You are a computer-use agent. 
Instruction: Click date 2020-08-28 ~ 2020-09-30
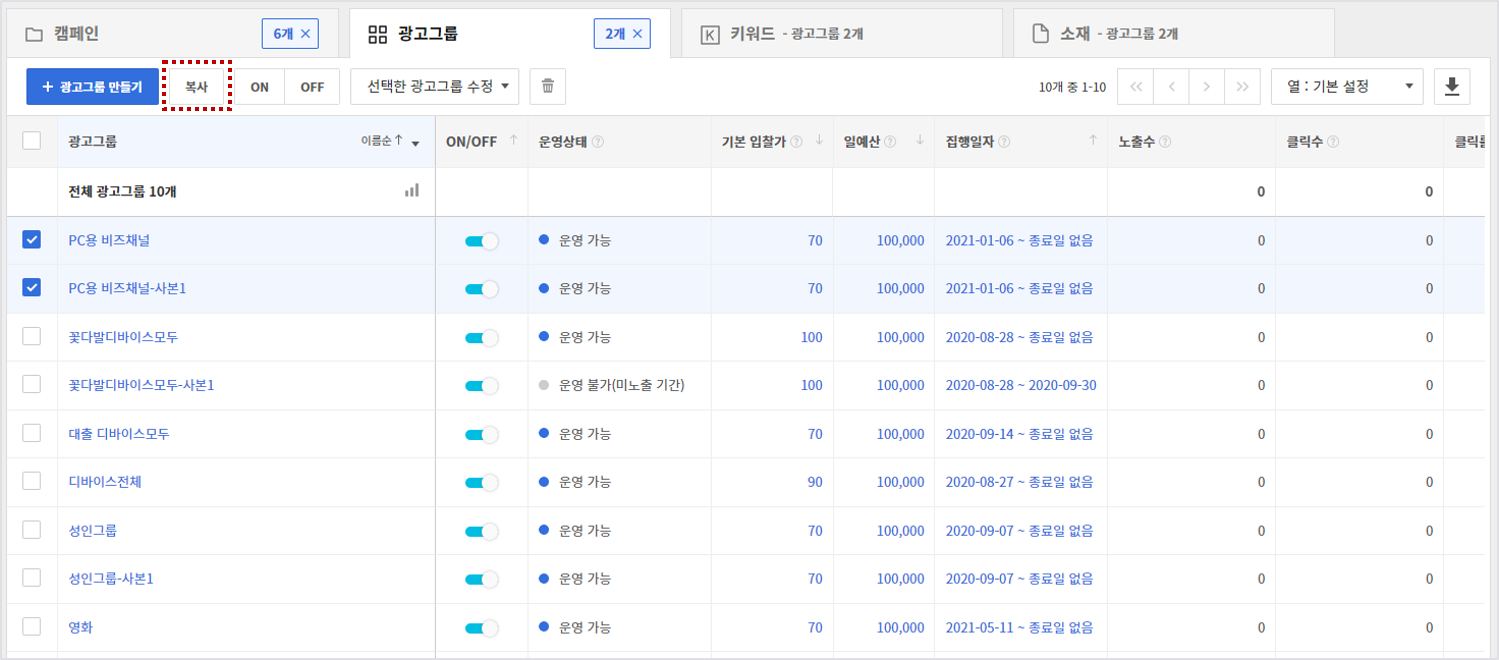[1020, 385]
